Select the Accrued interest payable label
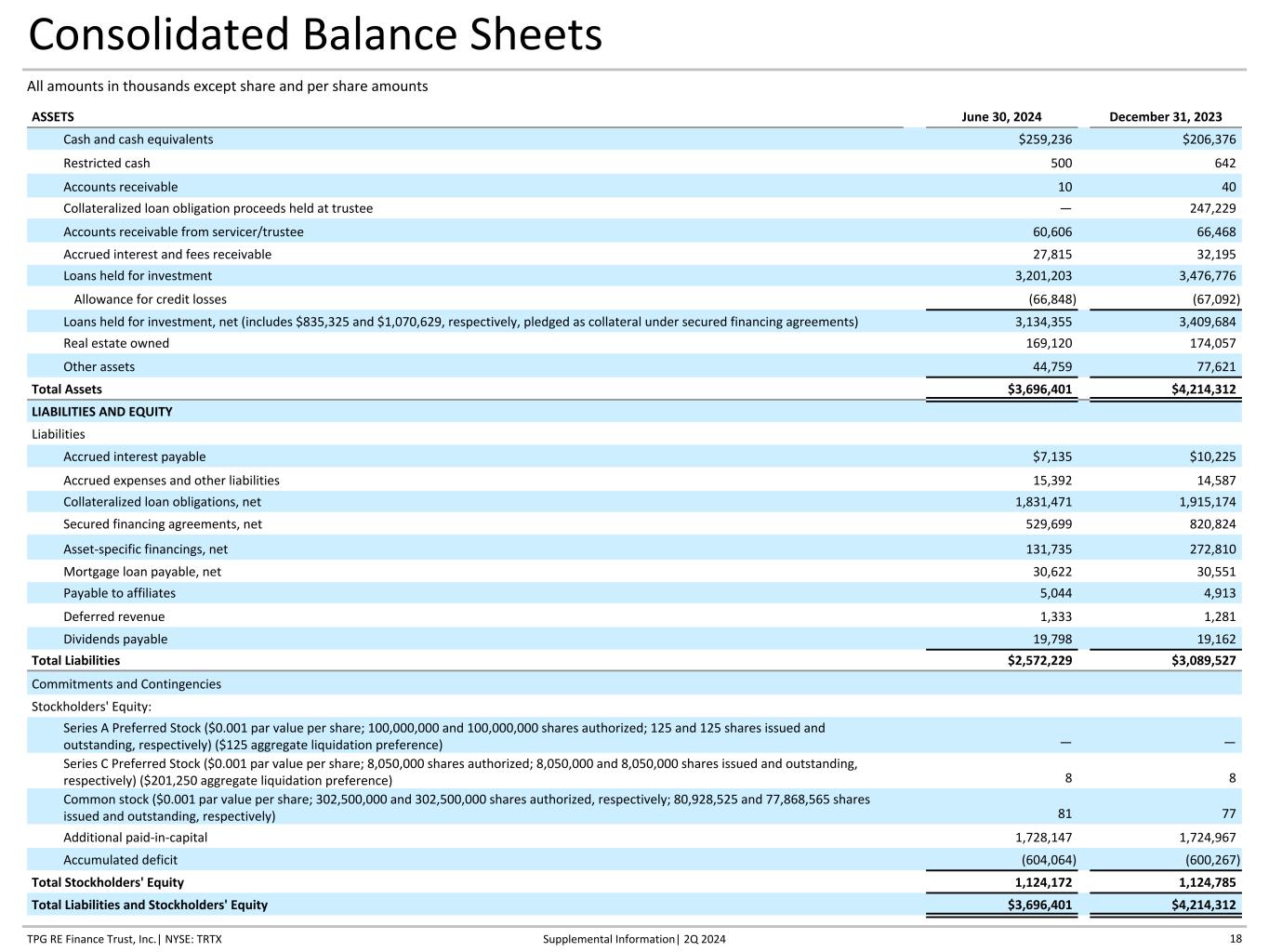 135,456
